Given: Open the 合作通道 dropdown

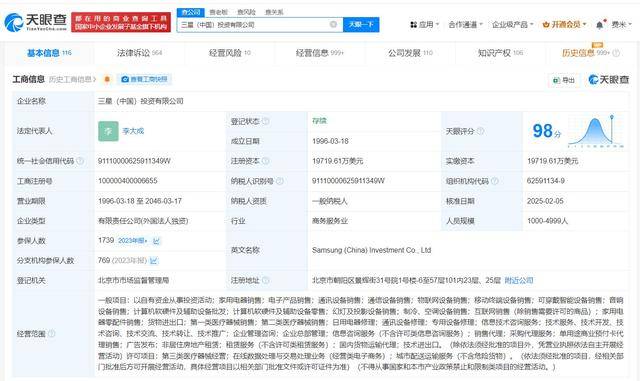Looking at the screenshot, I should [465, 25].
